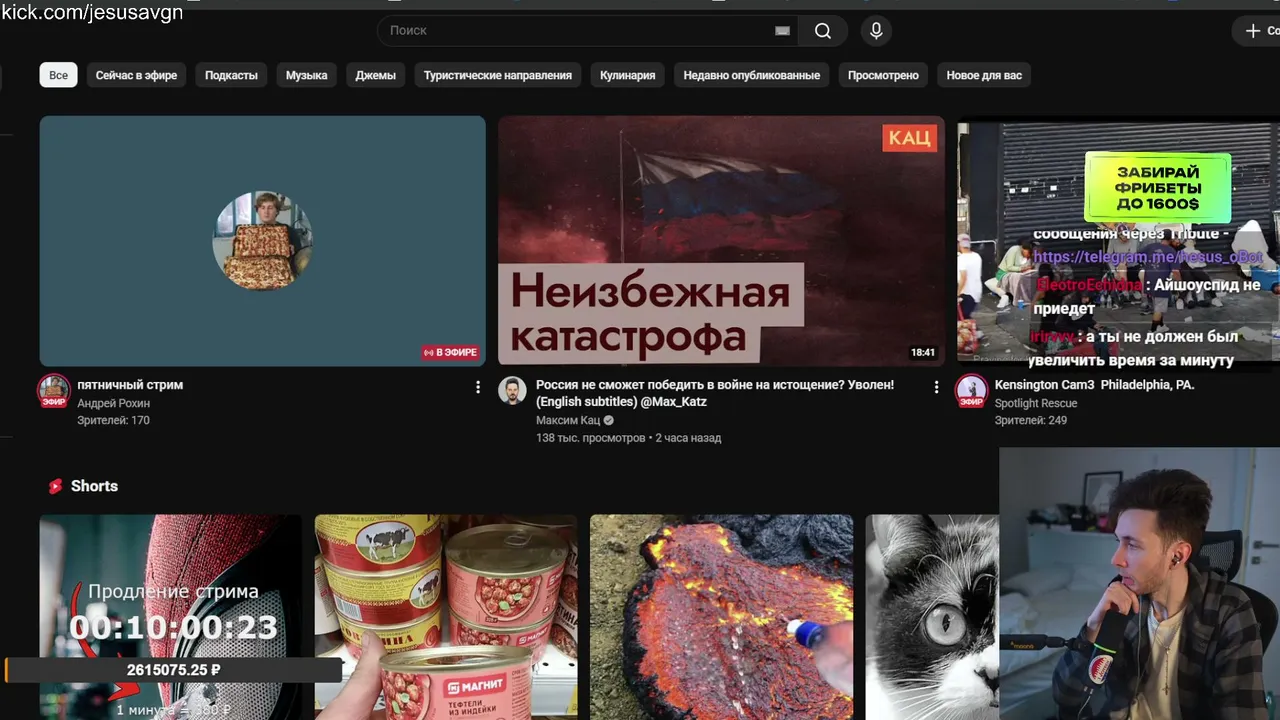Open the video title «пятничный стрим»
This screenshot has width=1280, height=720.
click(x=130, y=385)
